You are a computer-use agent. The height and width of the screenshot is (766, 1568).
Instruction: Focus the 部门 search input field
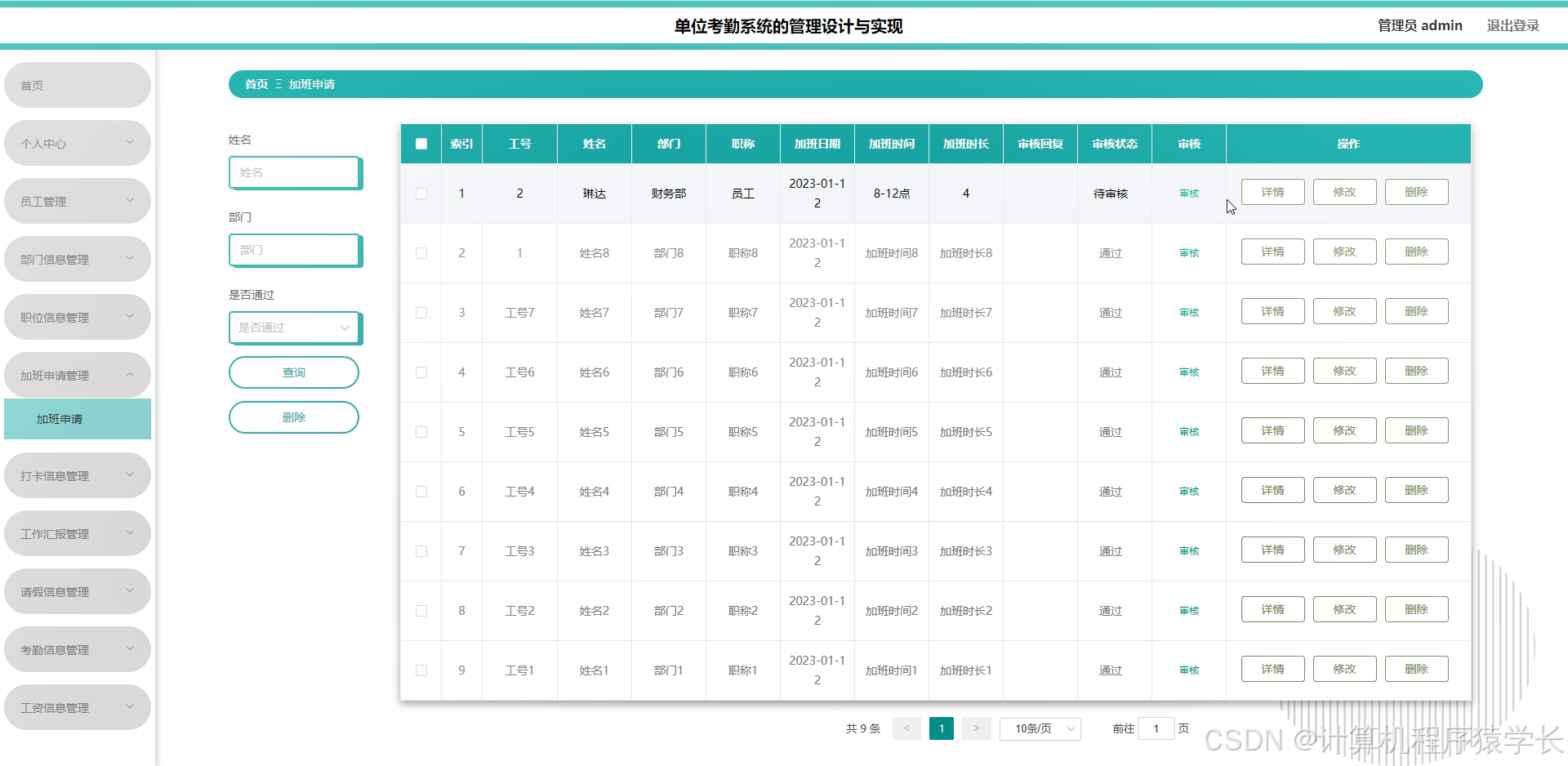295,250
